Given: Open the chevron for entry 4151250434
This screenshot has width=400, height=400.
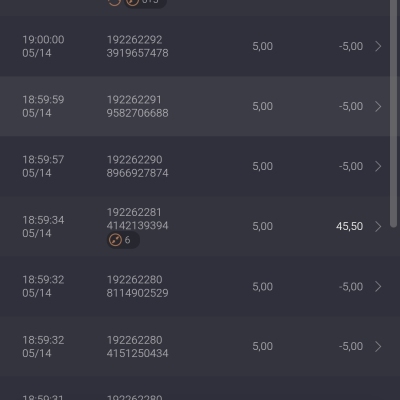Looking at the screenshot, I should tap(378, 346).
